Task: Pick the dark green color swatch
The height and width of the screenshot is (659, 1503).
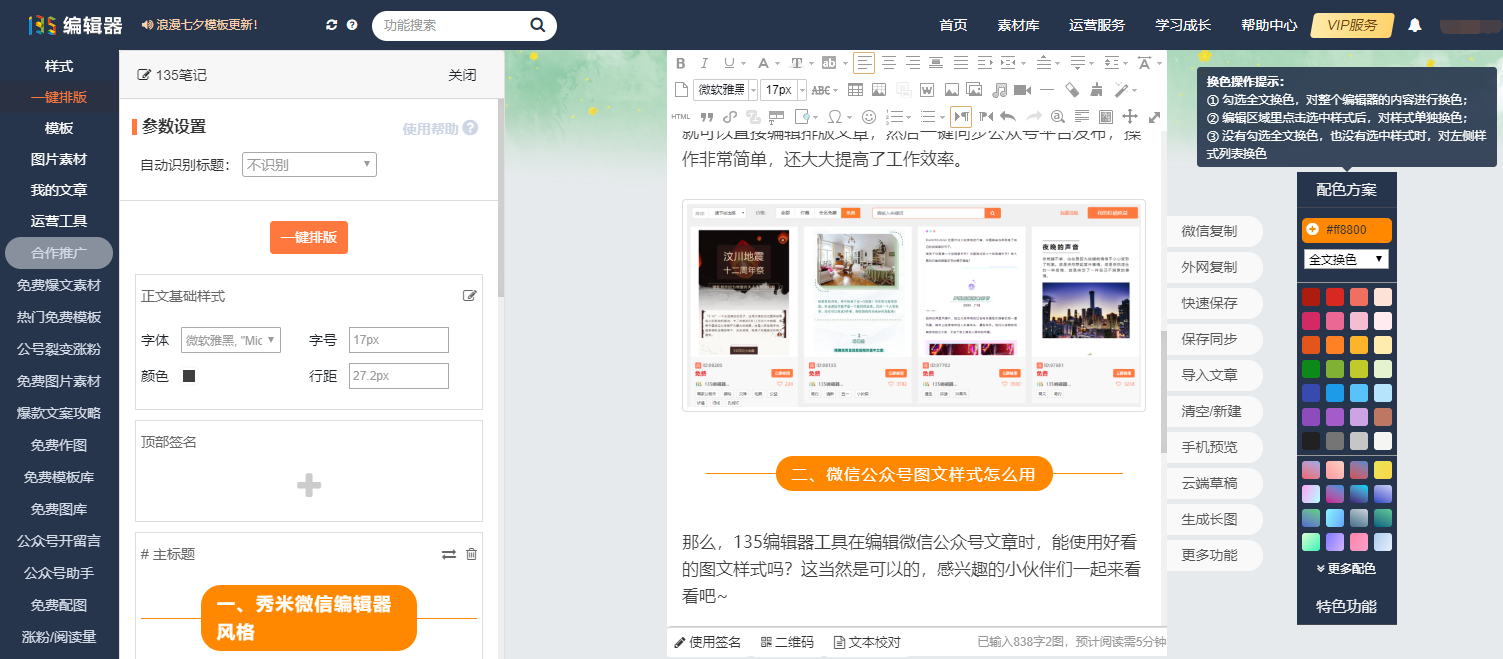Action: pyautogui.click(x=1311, y=369)
